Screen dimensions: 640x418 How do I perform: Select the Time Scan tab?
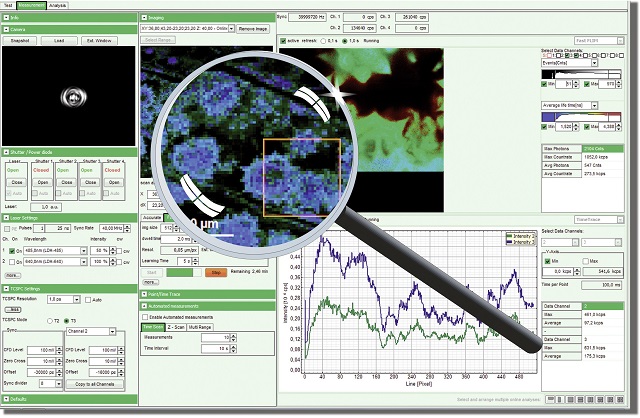153,327
